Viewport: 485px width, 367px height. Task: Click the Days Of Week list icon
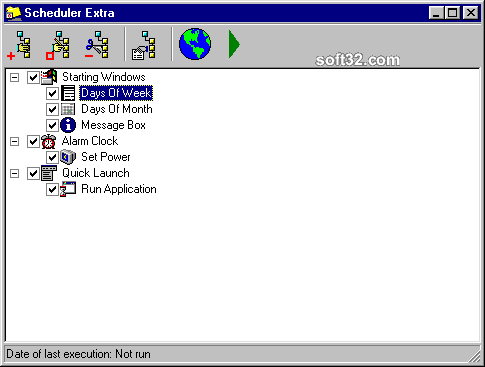68,93
